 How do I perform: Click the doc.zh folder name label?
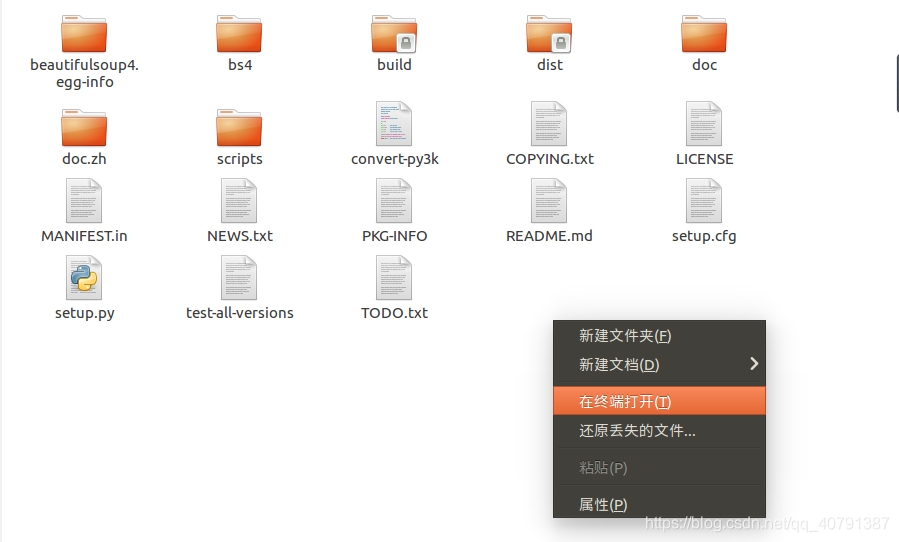click(84, 159)
